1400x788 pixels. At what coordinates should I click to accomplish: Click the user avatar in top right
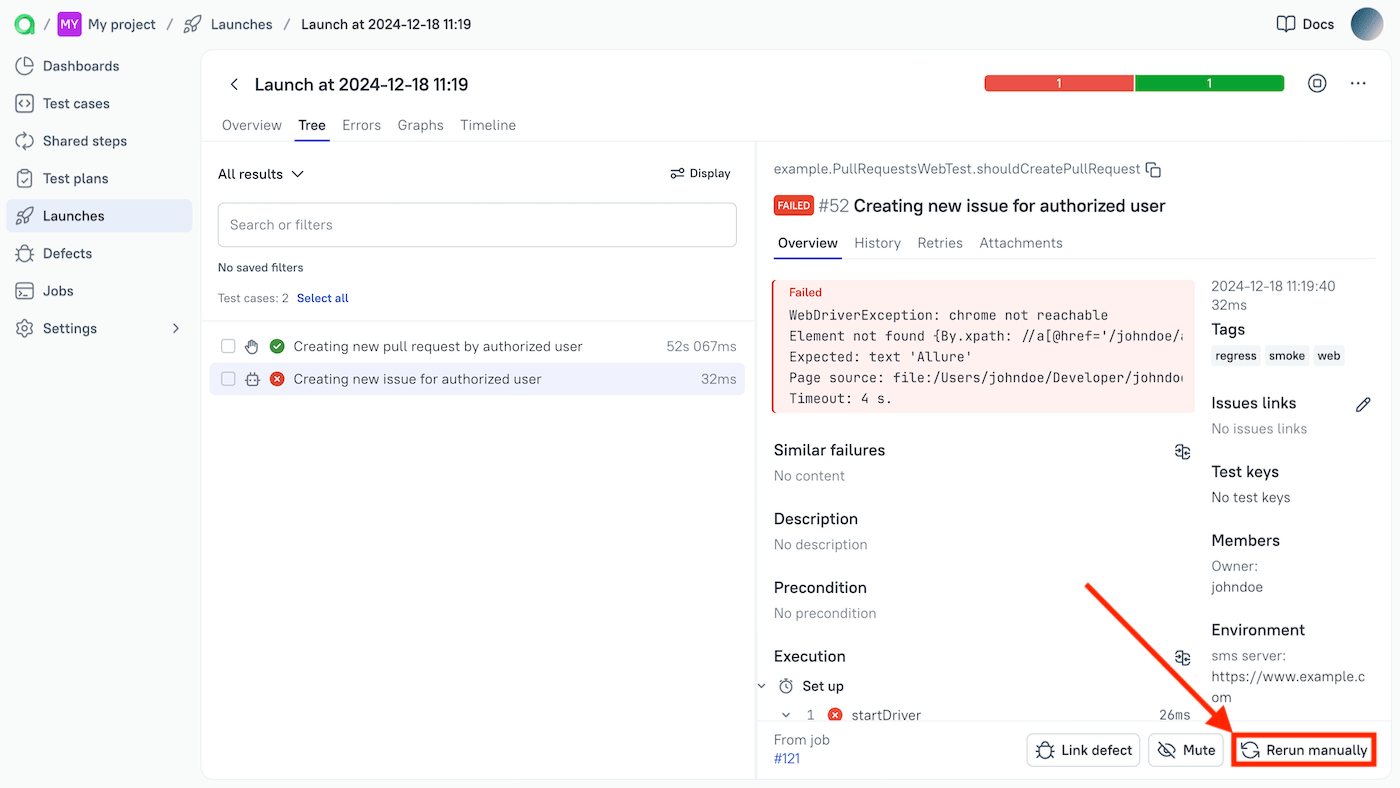1366,24
